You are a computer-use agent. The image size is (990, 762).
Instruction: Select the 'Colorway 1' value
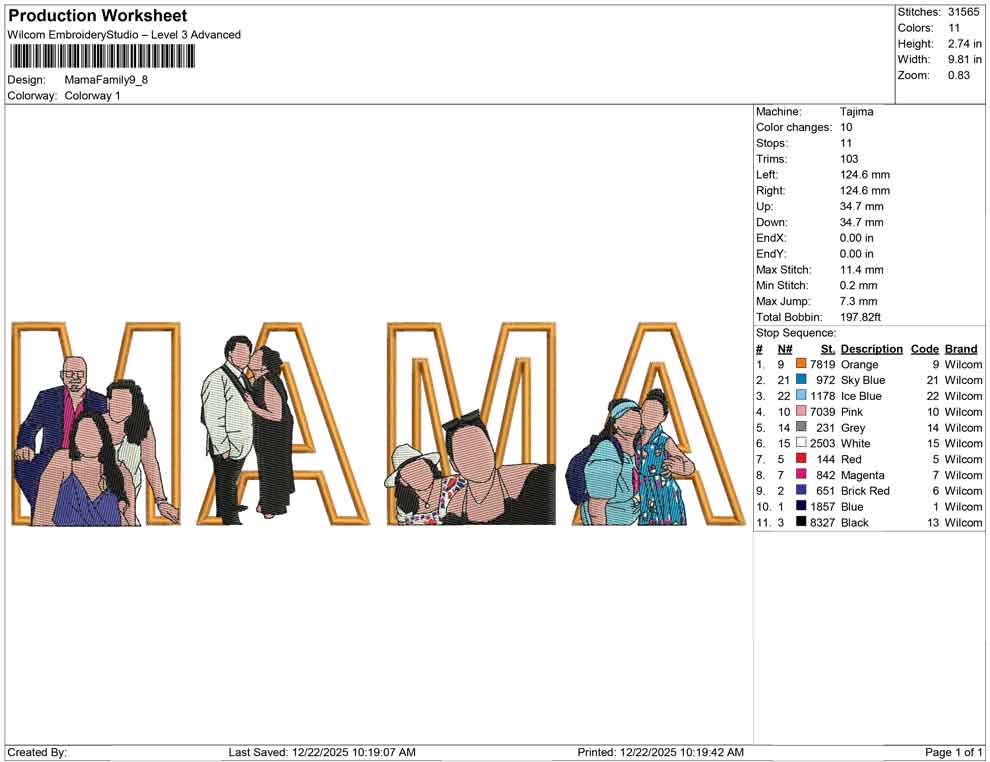(x=92, y=95)
